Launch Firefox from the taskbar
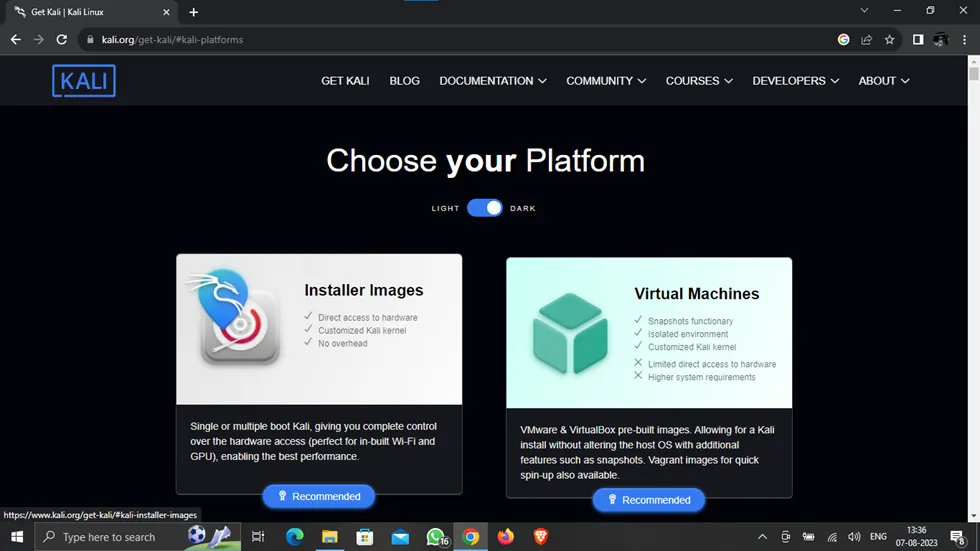 506,537
